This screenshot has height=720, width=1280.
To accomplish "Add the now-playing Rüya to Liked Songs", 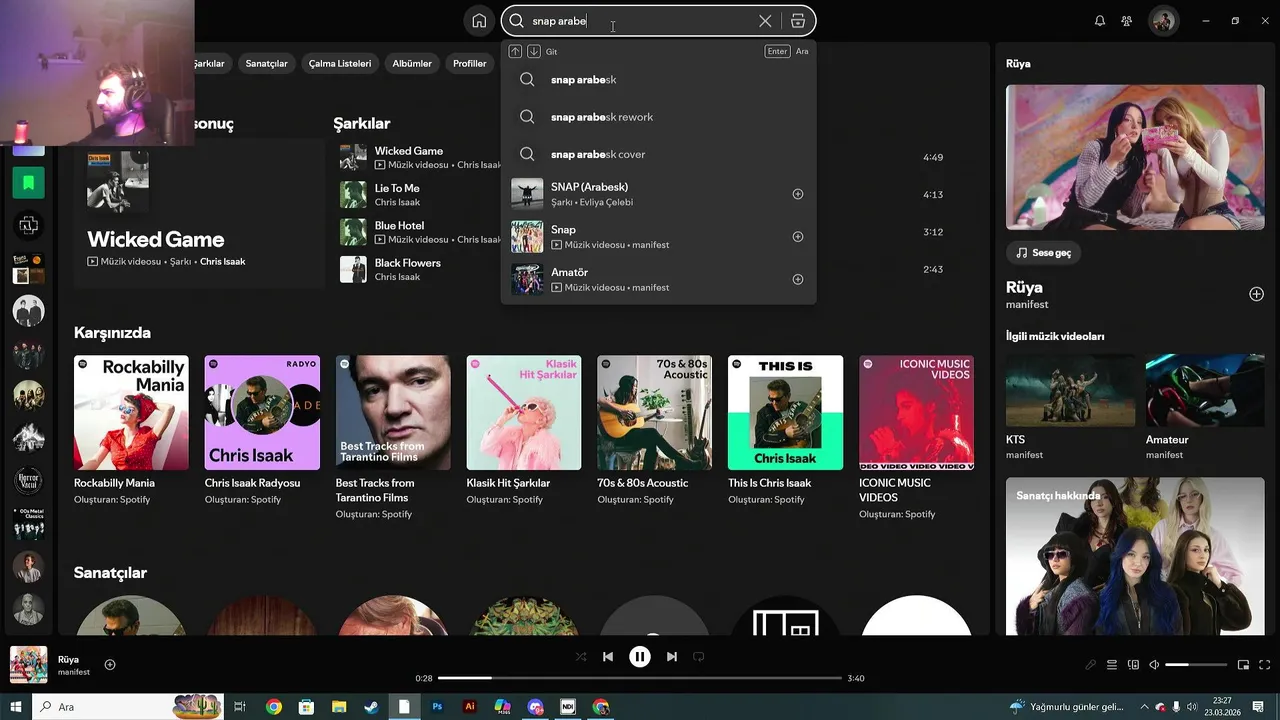I will (110, 665).
